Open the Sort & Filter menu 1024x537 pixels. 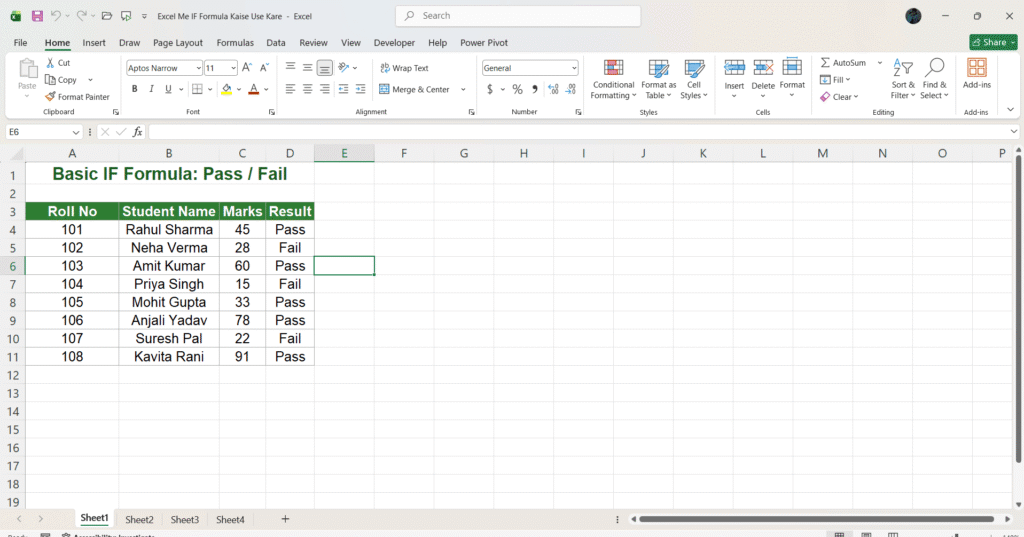tap(903, 79)
